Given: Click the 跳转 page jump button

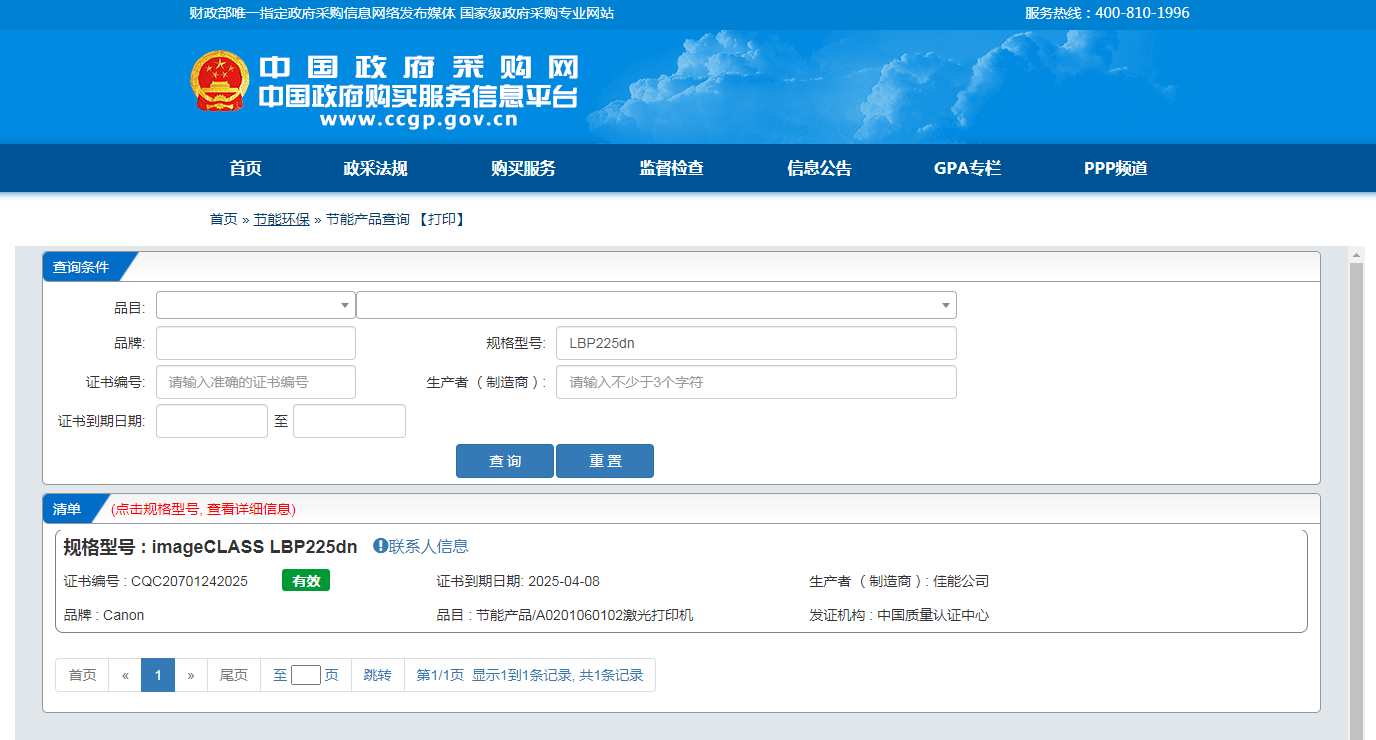Looking at the screenshot, I should coord(377,675).
